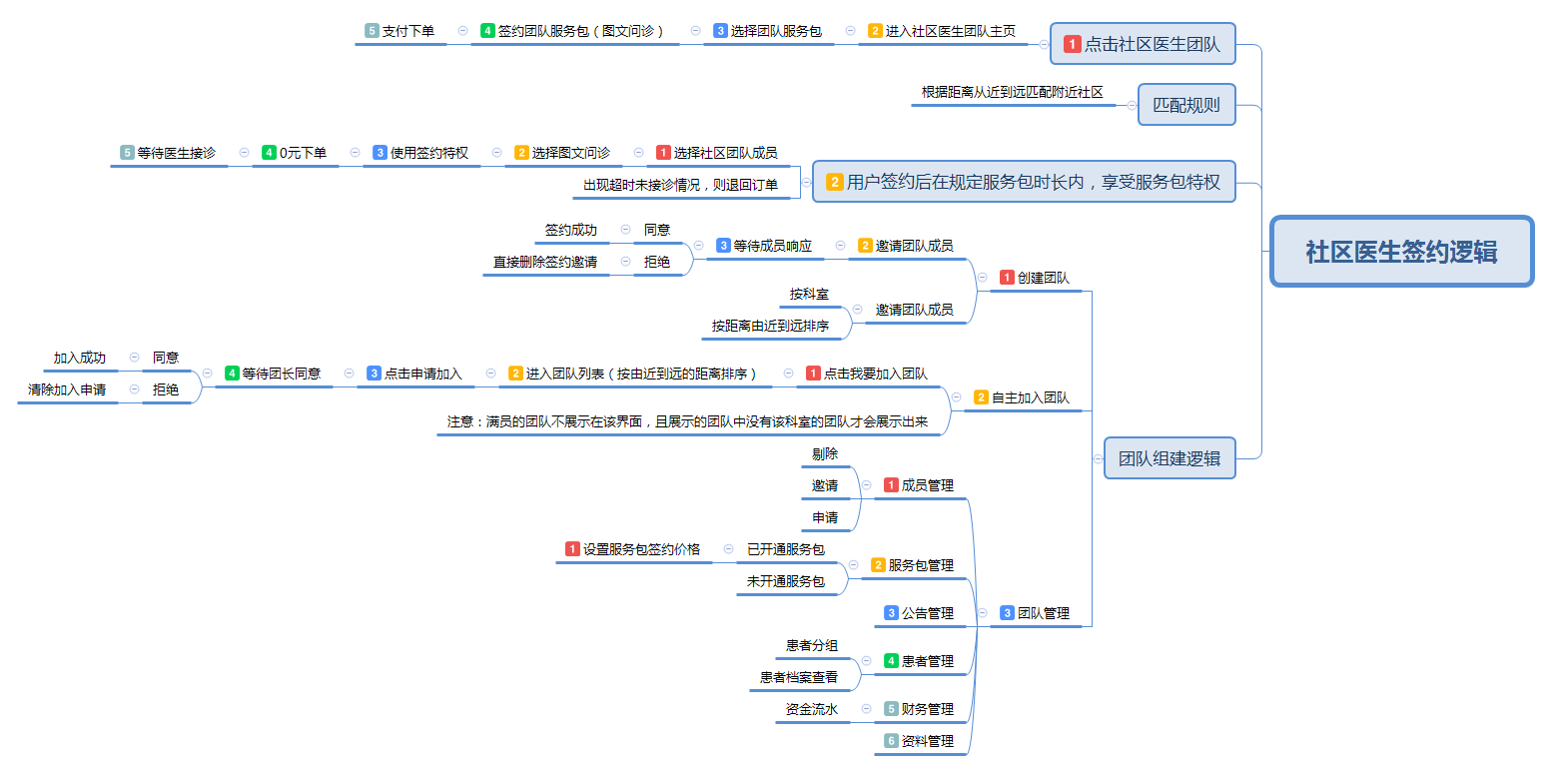Collapse the 创建团队 subtree via its toggle
1551x771 pixels.
(984, 277)
